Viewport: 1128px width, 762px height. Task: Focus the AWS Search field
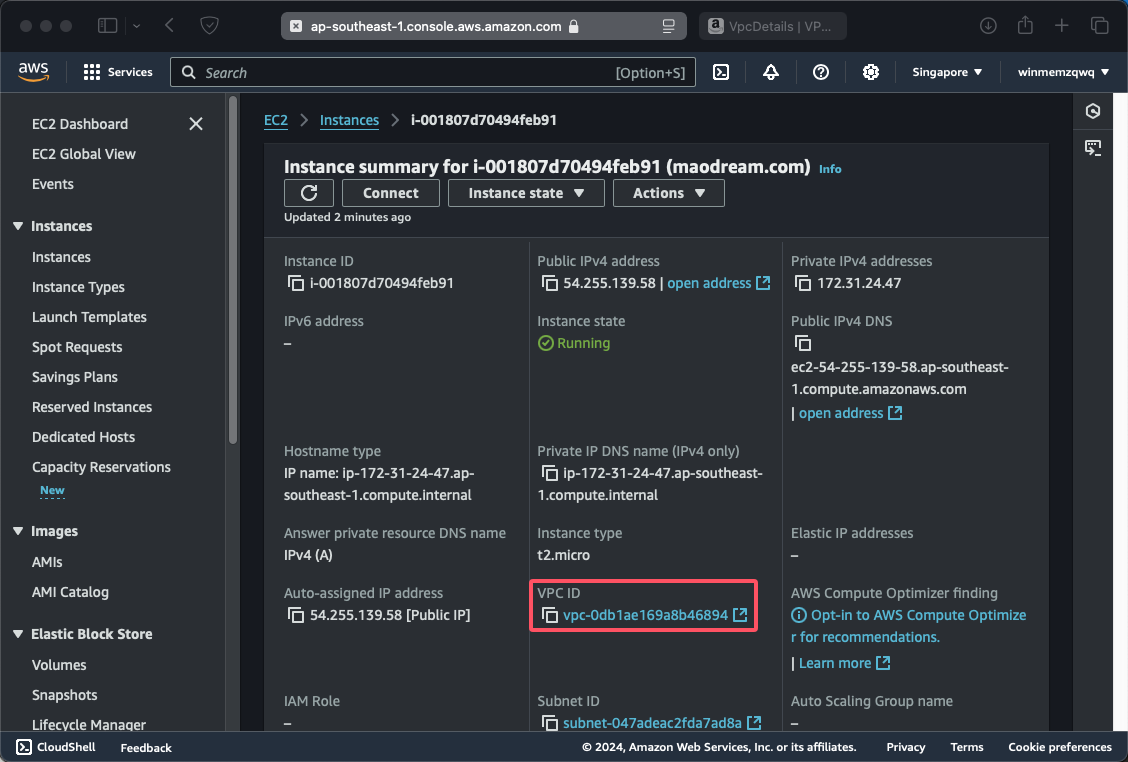tap(432, 72)
